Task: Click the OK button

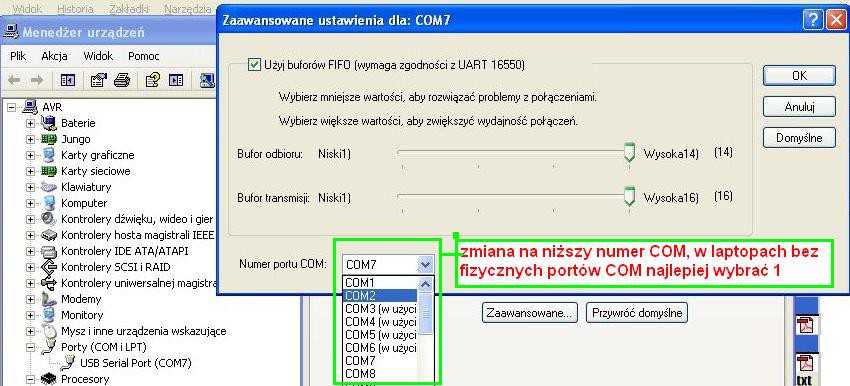Action: tap(799, 76)
